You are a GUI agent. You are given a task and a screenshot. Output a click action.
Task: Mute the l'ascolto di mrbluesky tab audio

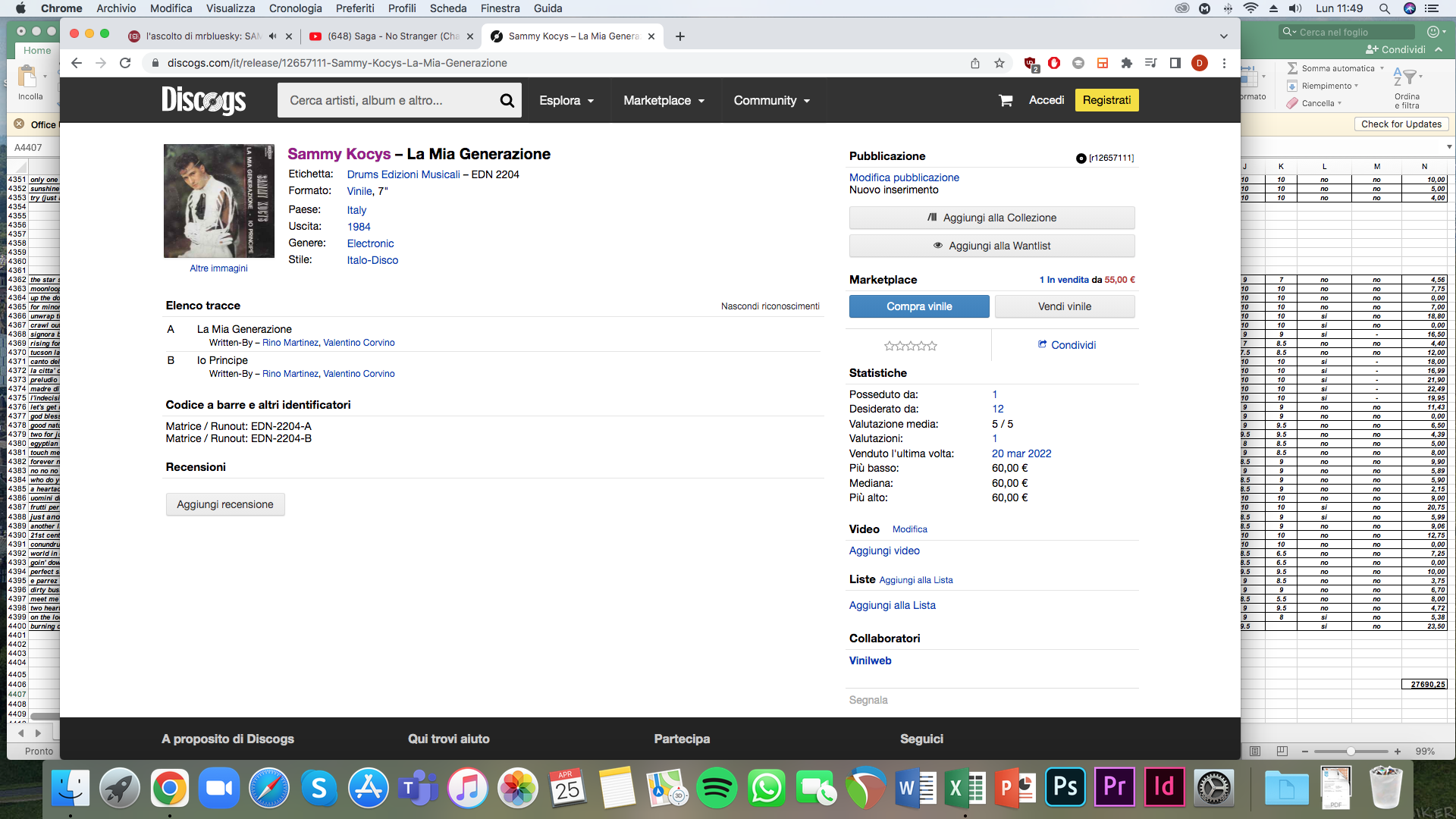(x=272, y=36)
